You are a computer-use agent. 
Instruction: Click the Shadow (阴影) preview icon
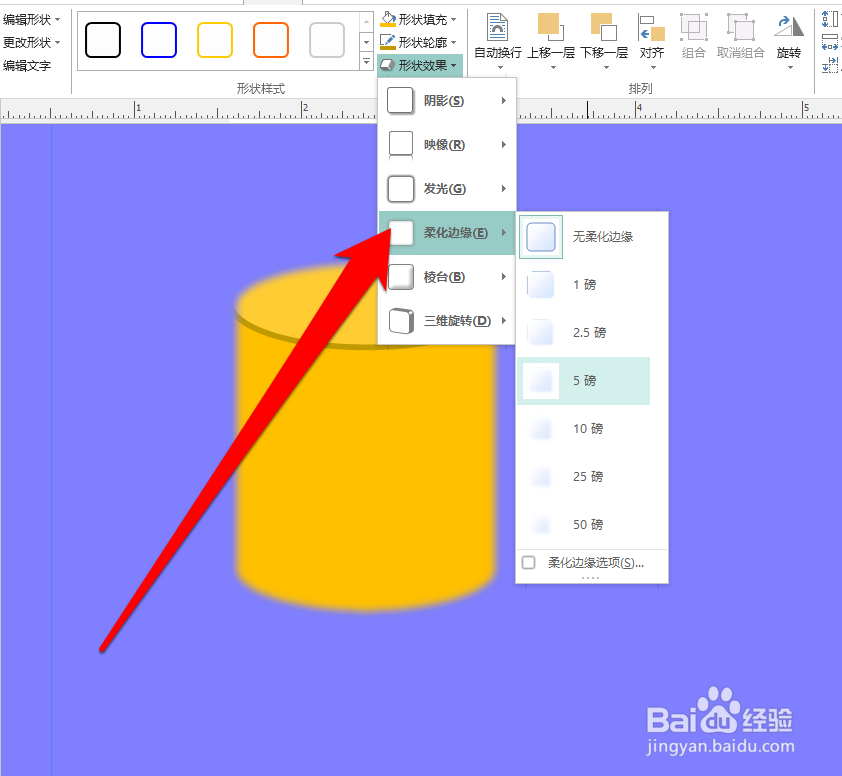point(401,101)
